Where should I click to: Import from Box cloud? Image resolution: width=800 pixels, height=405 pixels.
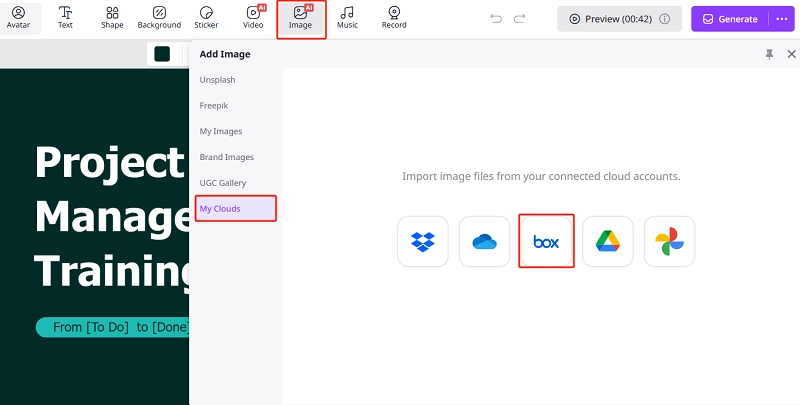coord(546,241)
